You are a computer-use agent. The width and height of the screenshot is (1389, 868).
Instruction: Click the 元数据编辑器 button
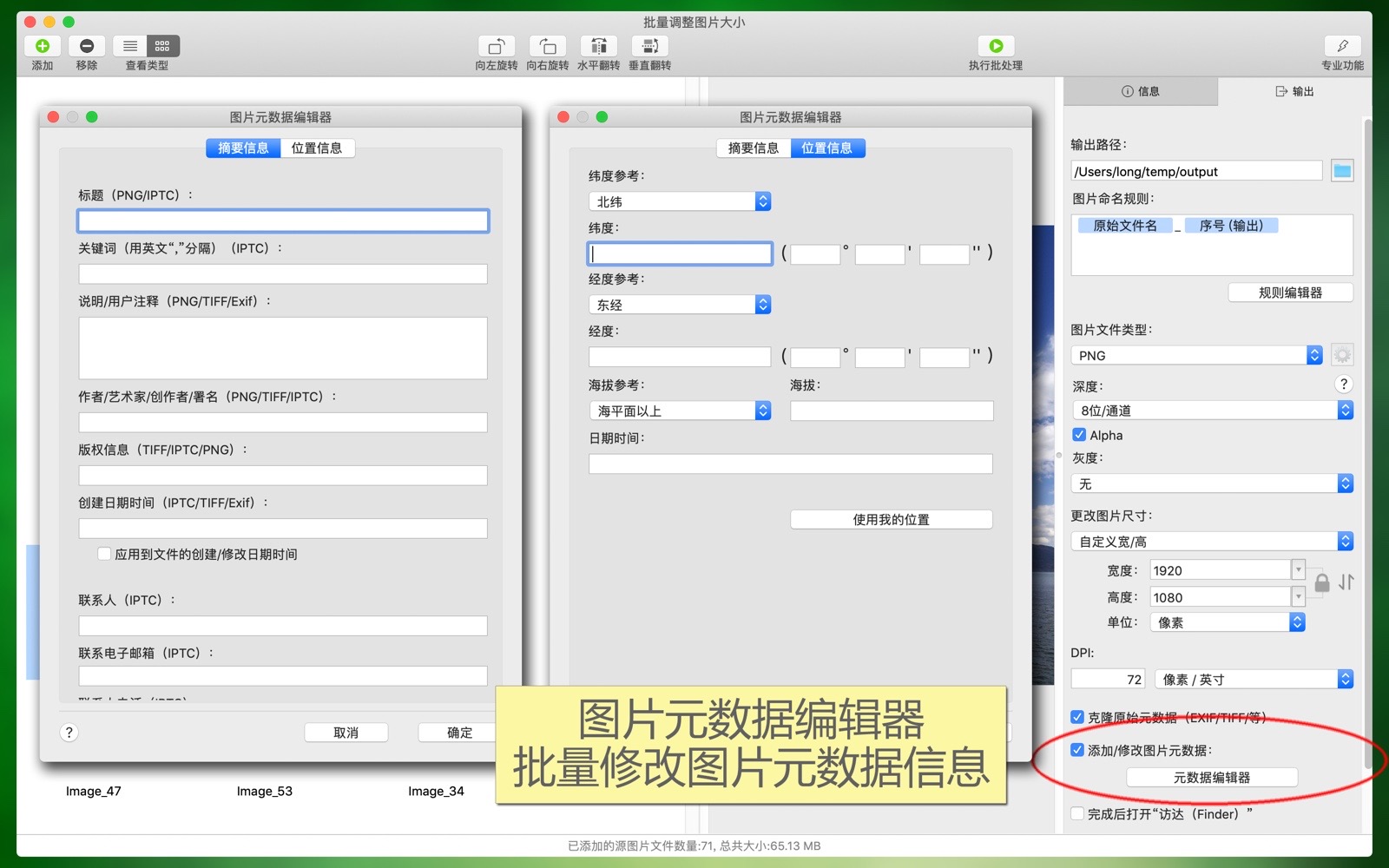coord(1212,778)
